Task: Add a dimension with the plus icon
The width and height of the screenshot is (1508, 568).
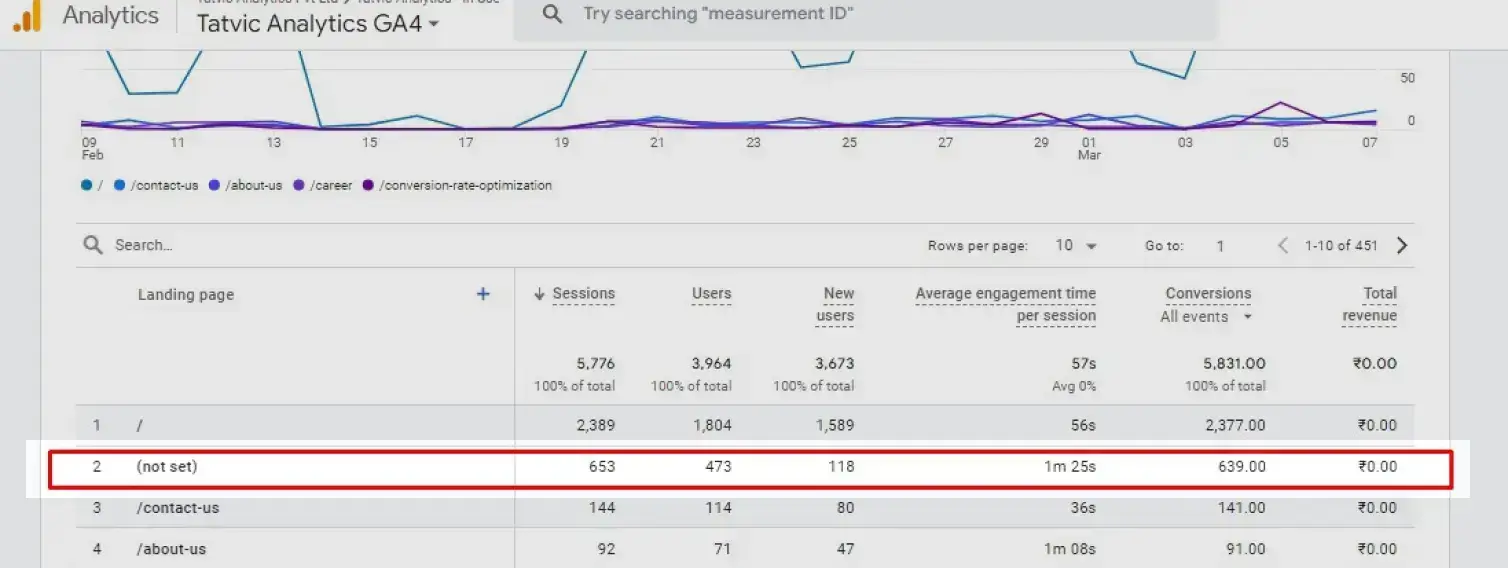Action: [483, 294]
